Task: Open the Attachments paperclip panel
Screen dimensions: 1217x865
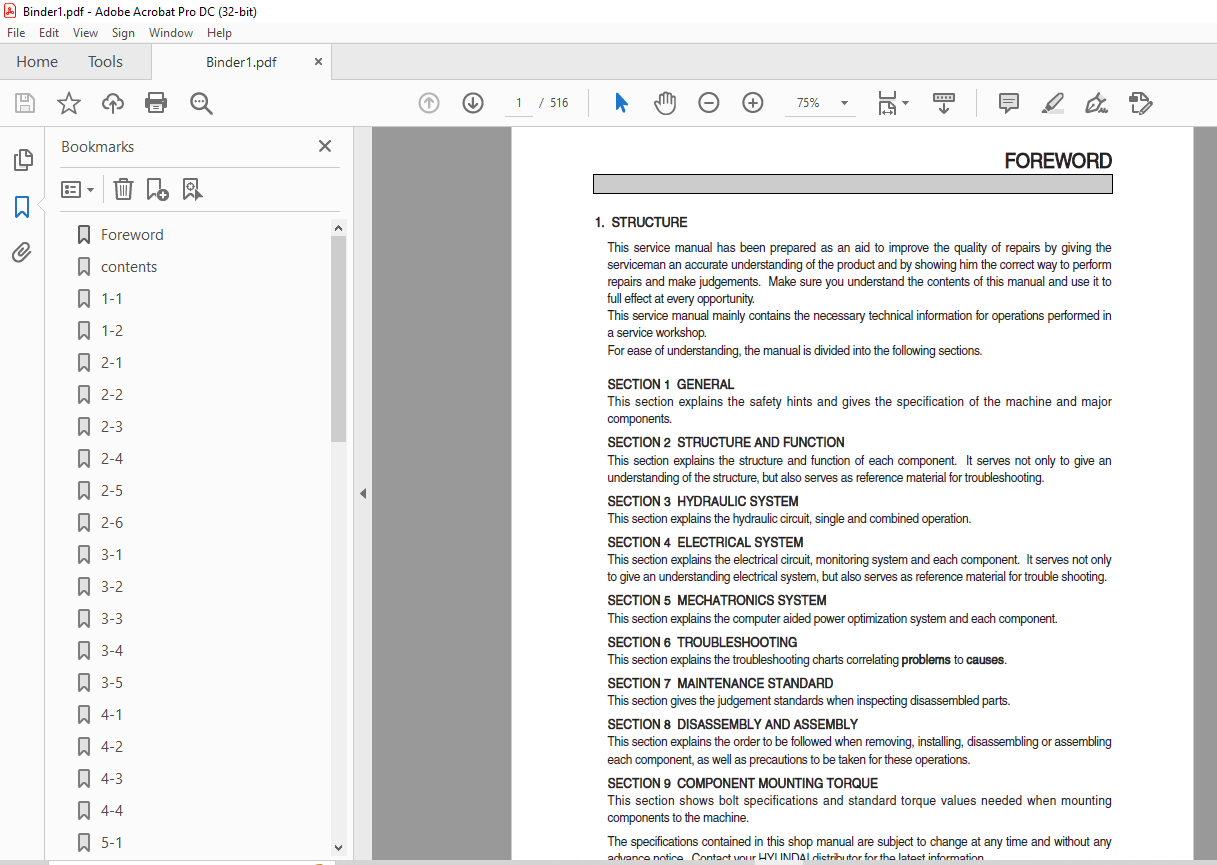Action: 22,253
